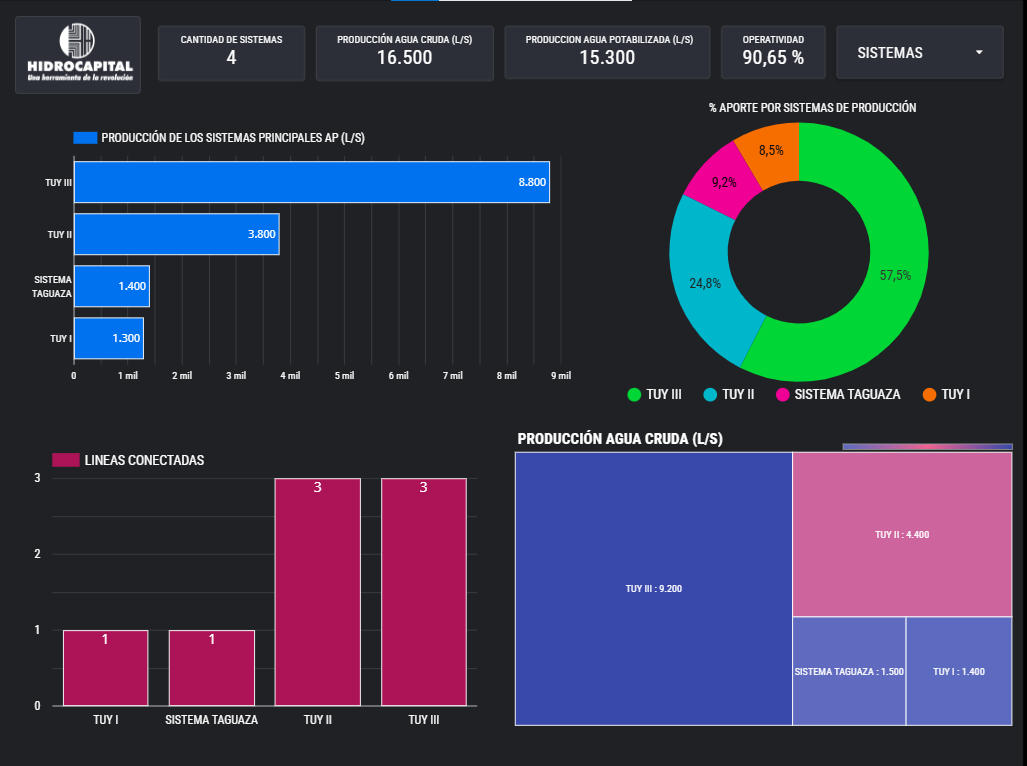Image resolution: width=1027 pixels, height=766 pixels.
Task: Select the TUY II 3.800 bar
Action: click(x=176, y=234)
